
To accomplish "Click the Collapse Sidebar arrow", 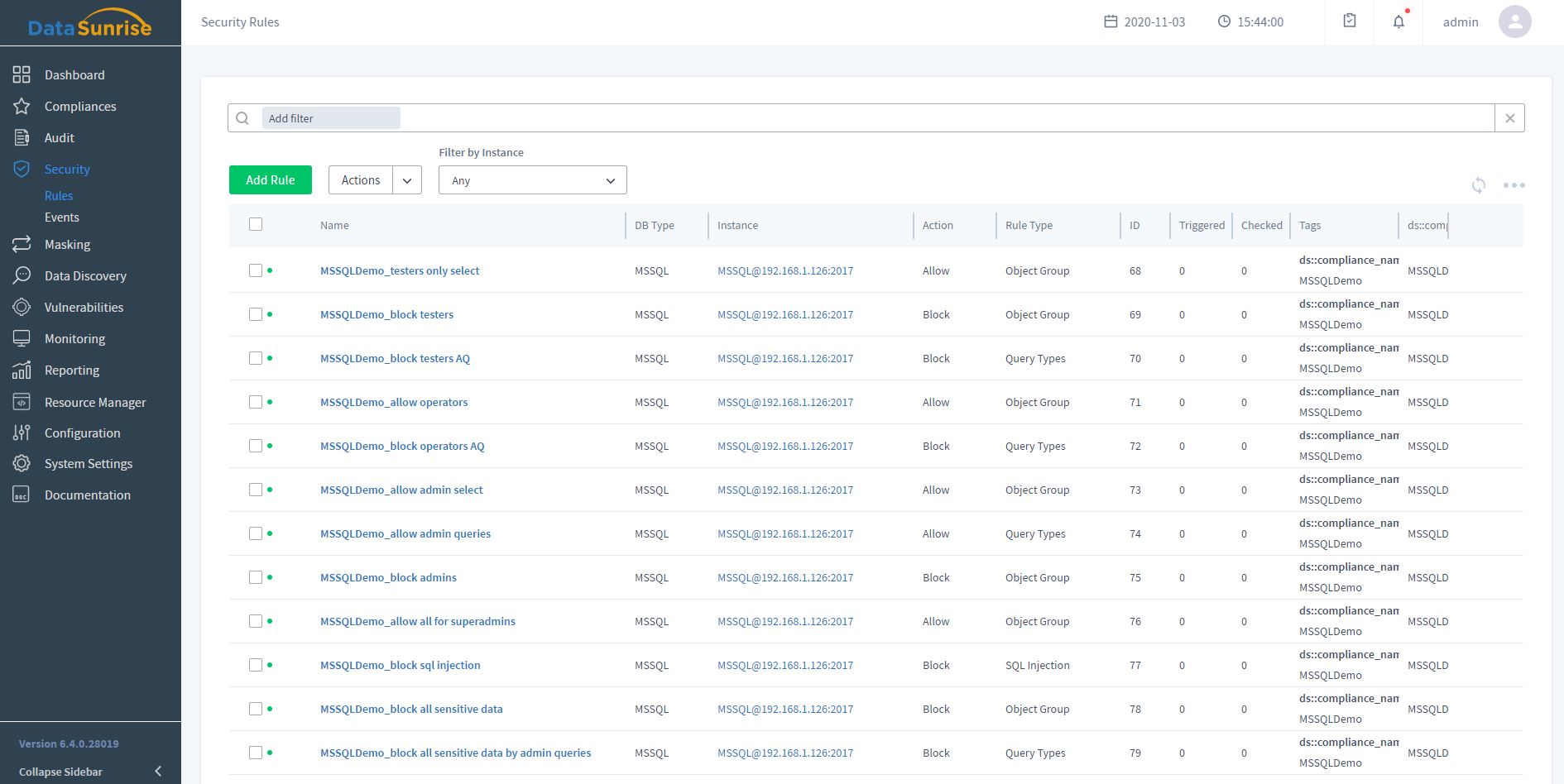I will click(x=158, y=772).
